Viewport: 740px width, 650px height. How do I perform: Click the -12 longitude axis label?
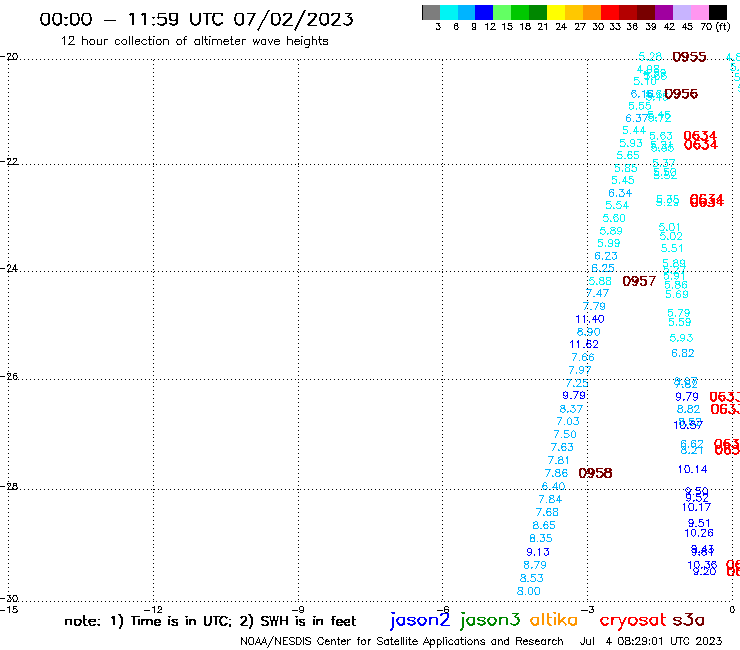[153, 610]
